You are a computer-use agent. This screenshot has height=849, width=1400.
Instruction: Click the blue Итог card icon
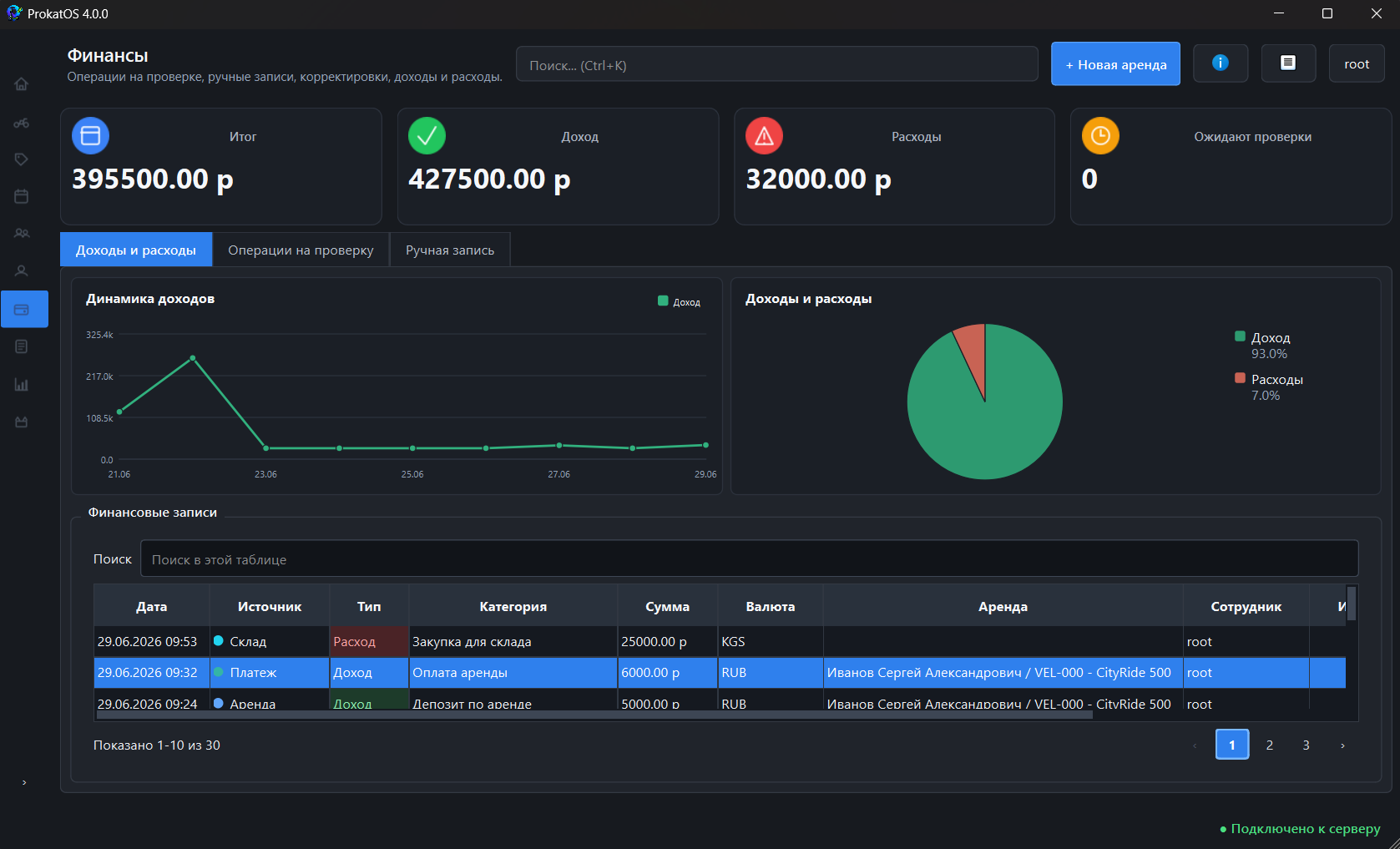[91, 135]
